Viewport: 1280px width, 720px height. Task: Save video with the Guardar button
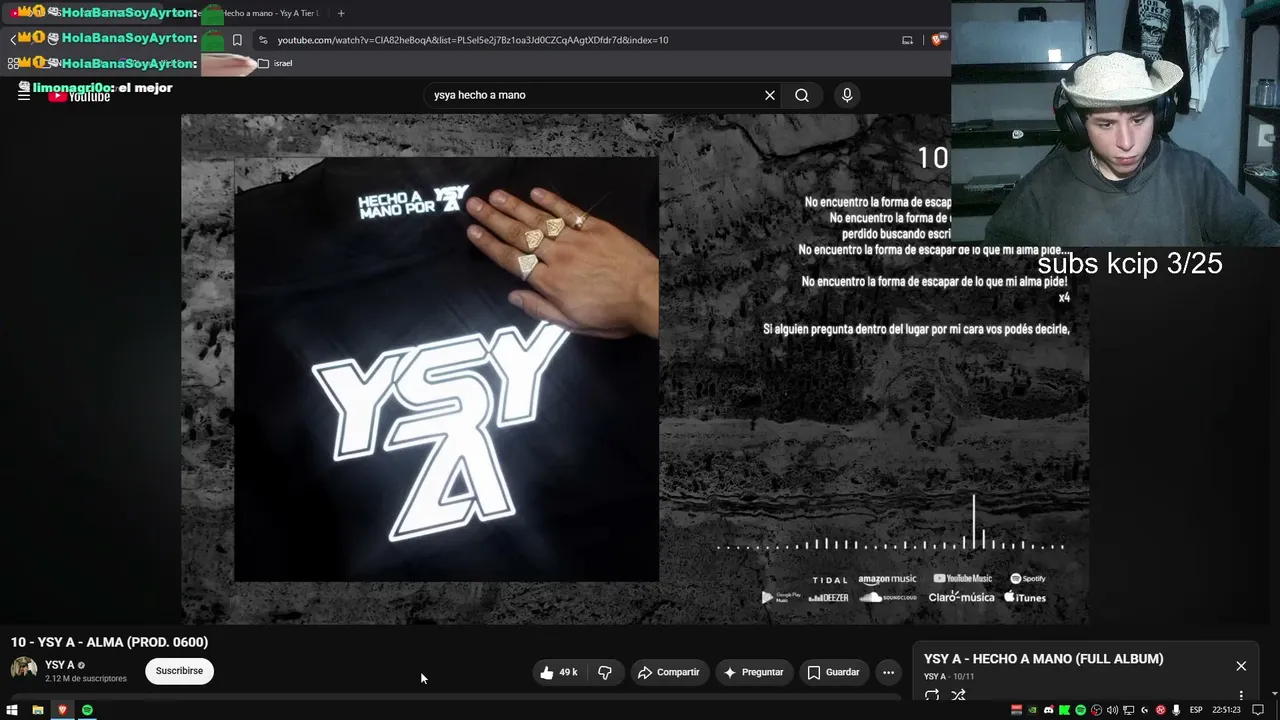pos(834,673)
